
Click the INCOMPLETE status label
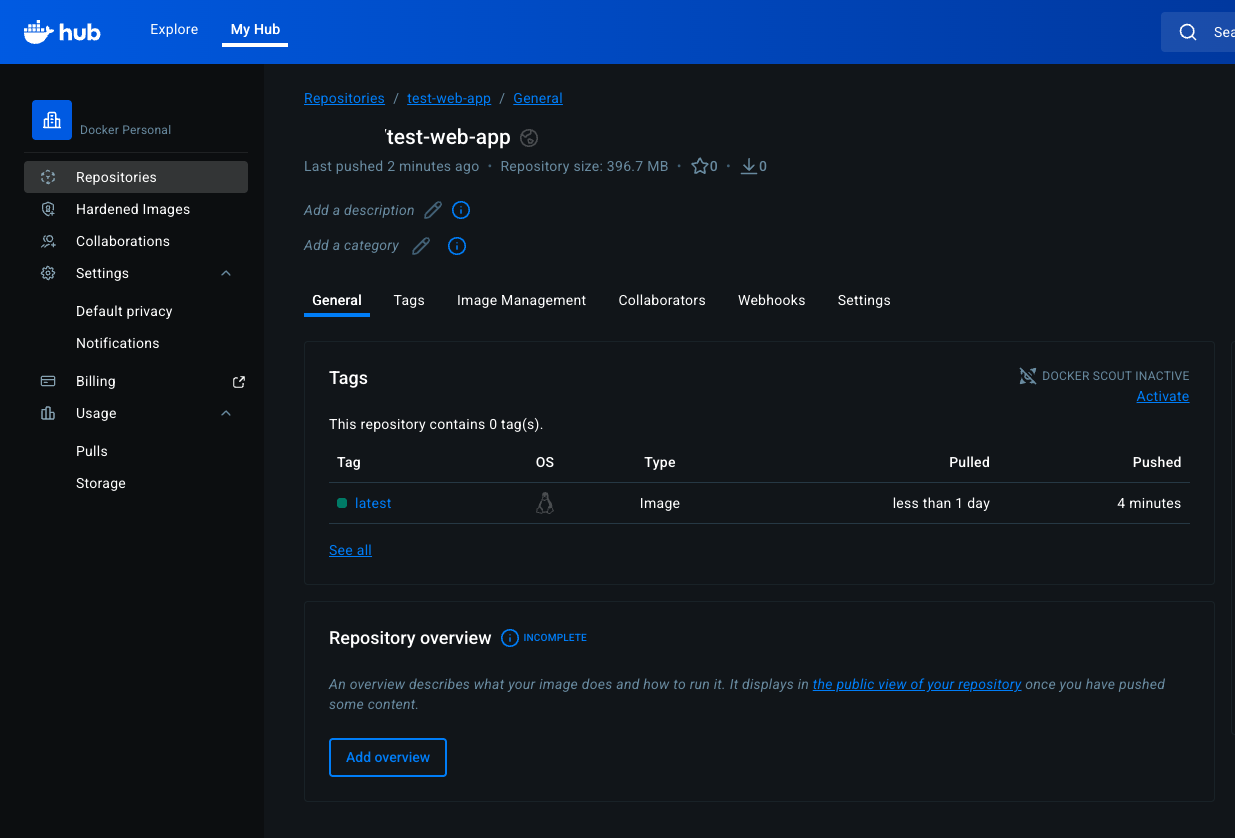click(x=555, y=637)
